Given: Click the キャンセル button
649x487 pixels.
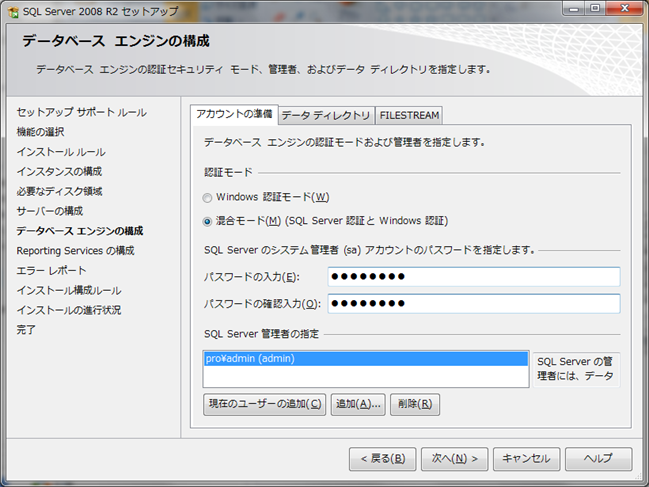Looking at the screenshot, I should click(526, 458).
